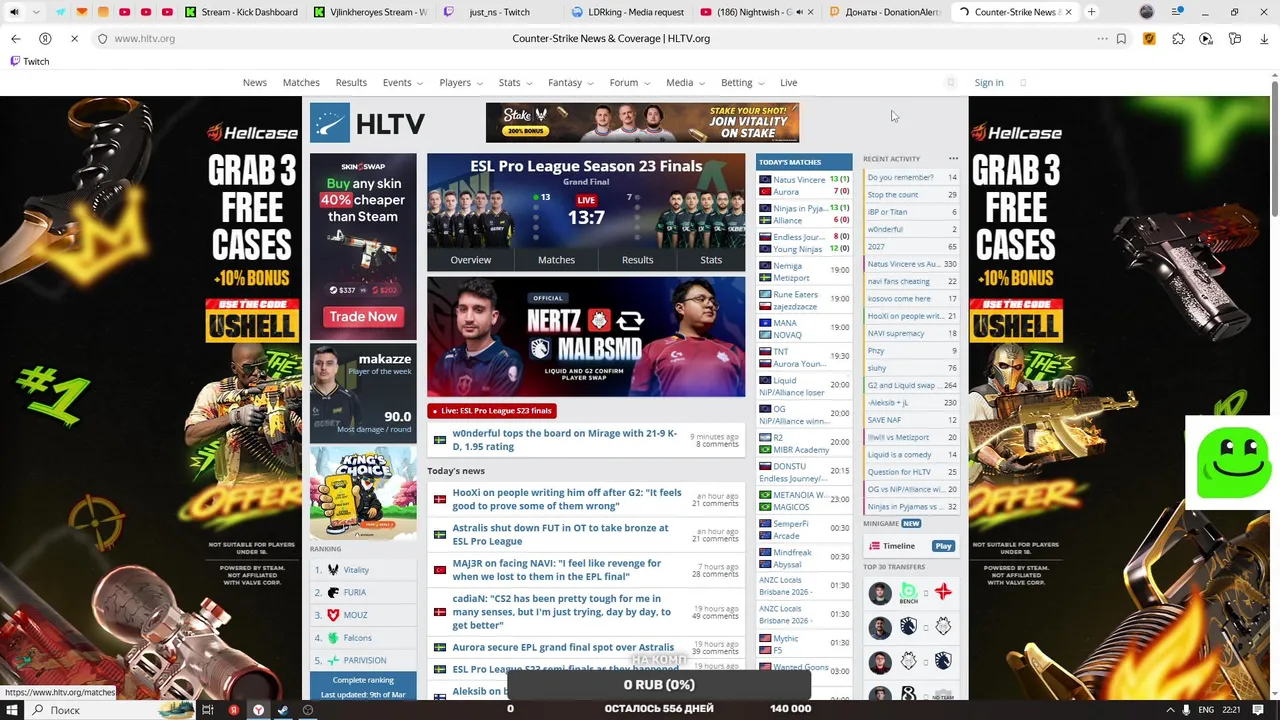Click Complete ranking button
The height and width of the screenshot is (720, 1280).
click(x=363, y=686)
